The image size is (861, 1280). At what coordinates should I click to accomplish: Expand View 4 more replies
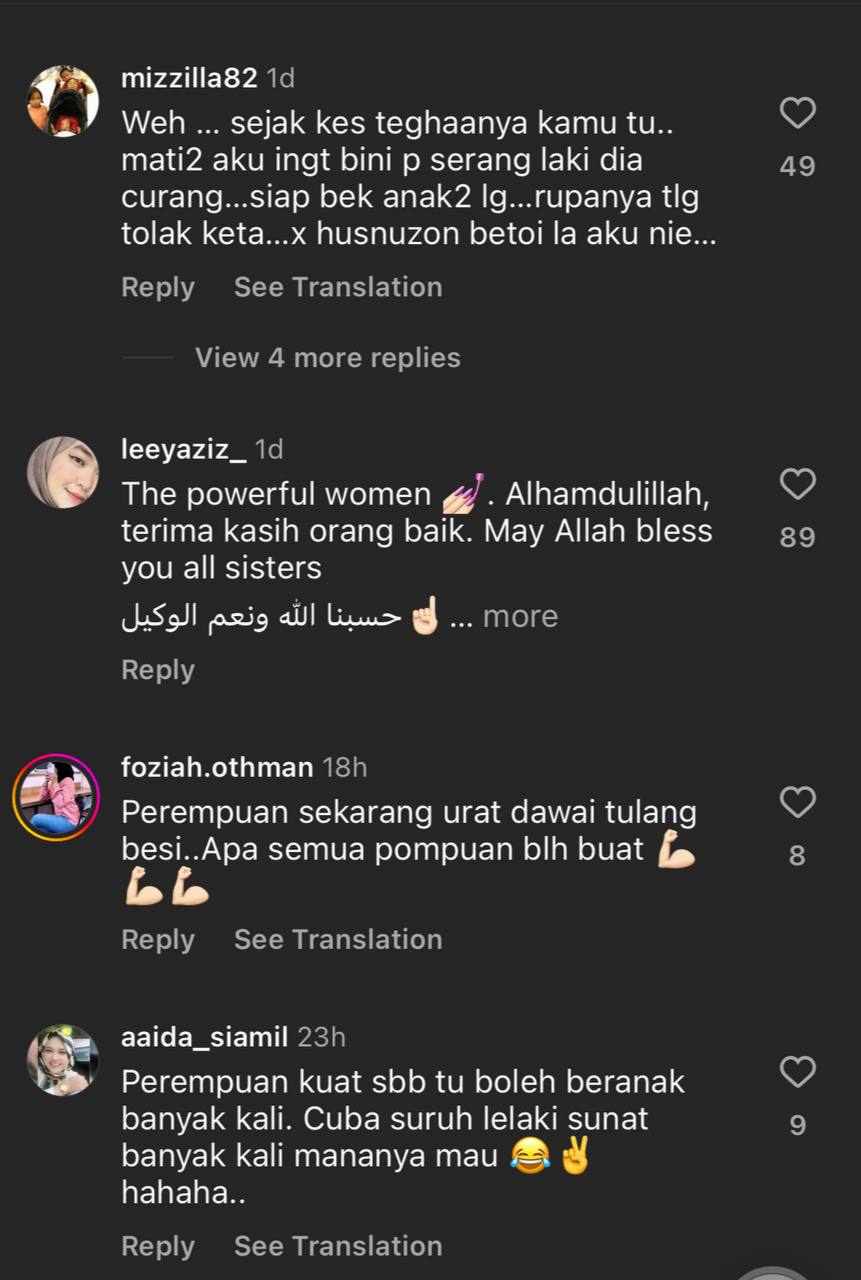pos(328,358)
